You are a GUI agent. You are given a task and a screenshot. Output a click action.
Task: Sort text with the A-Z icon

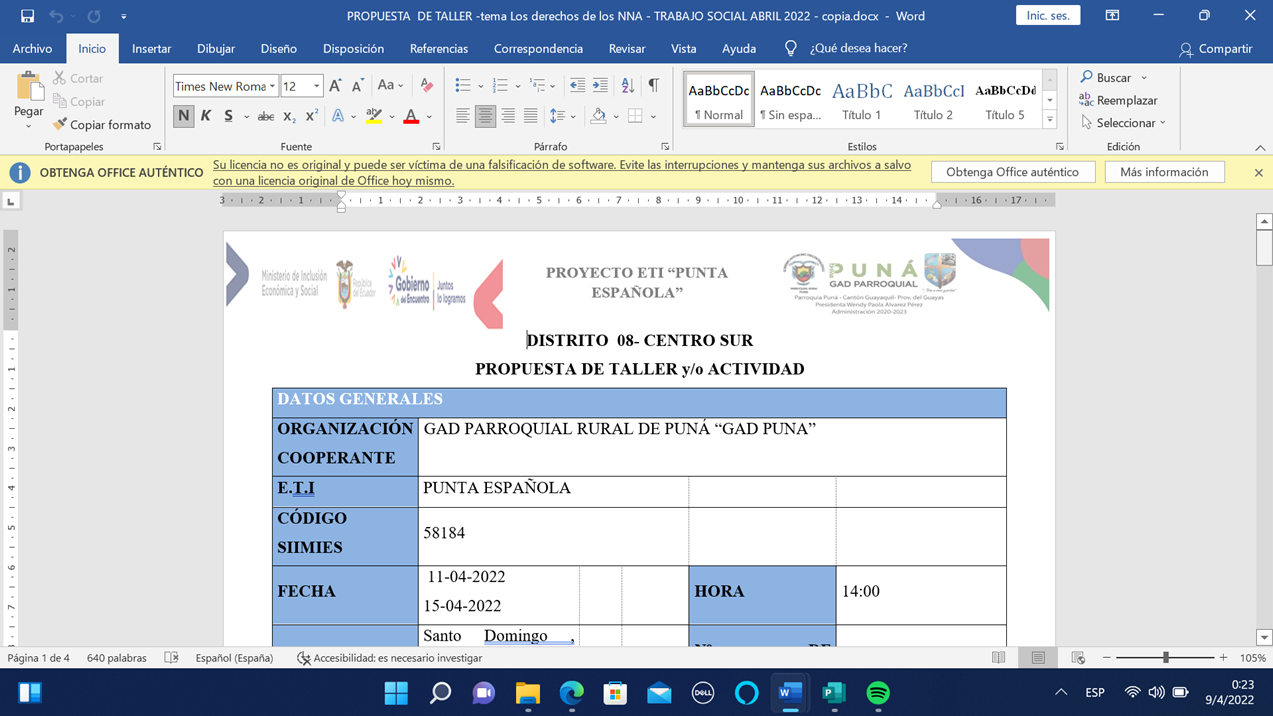tap(627, 86)
